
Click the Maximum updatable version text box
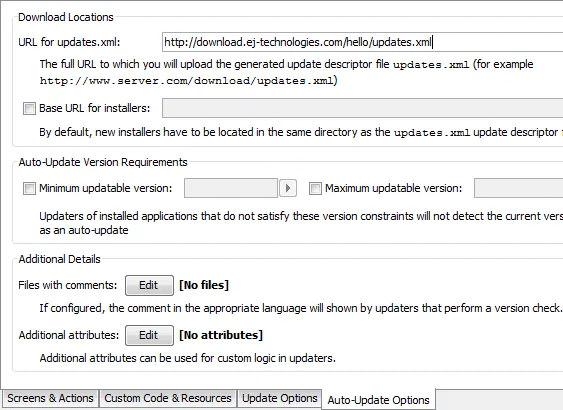518,188
